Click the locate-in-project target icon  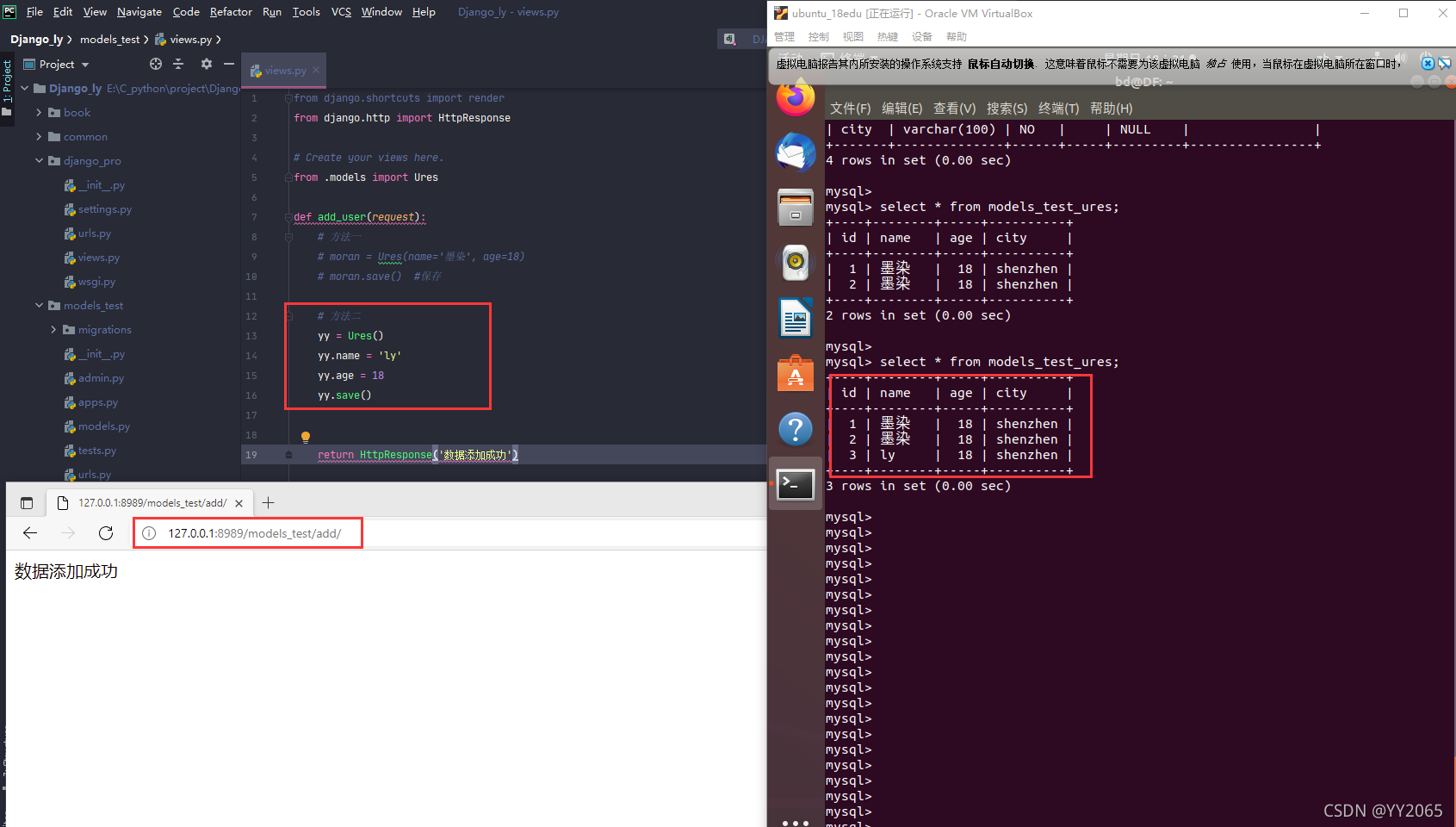(x=156, y=64)
